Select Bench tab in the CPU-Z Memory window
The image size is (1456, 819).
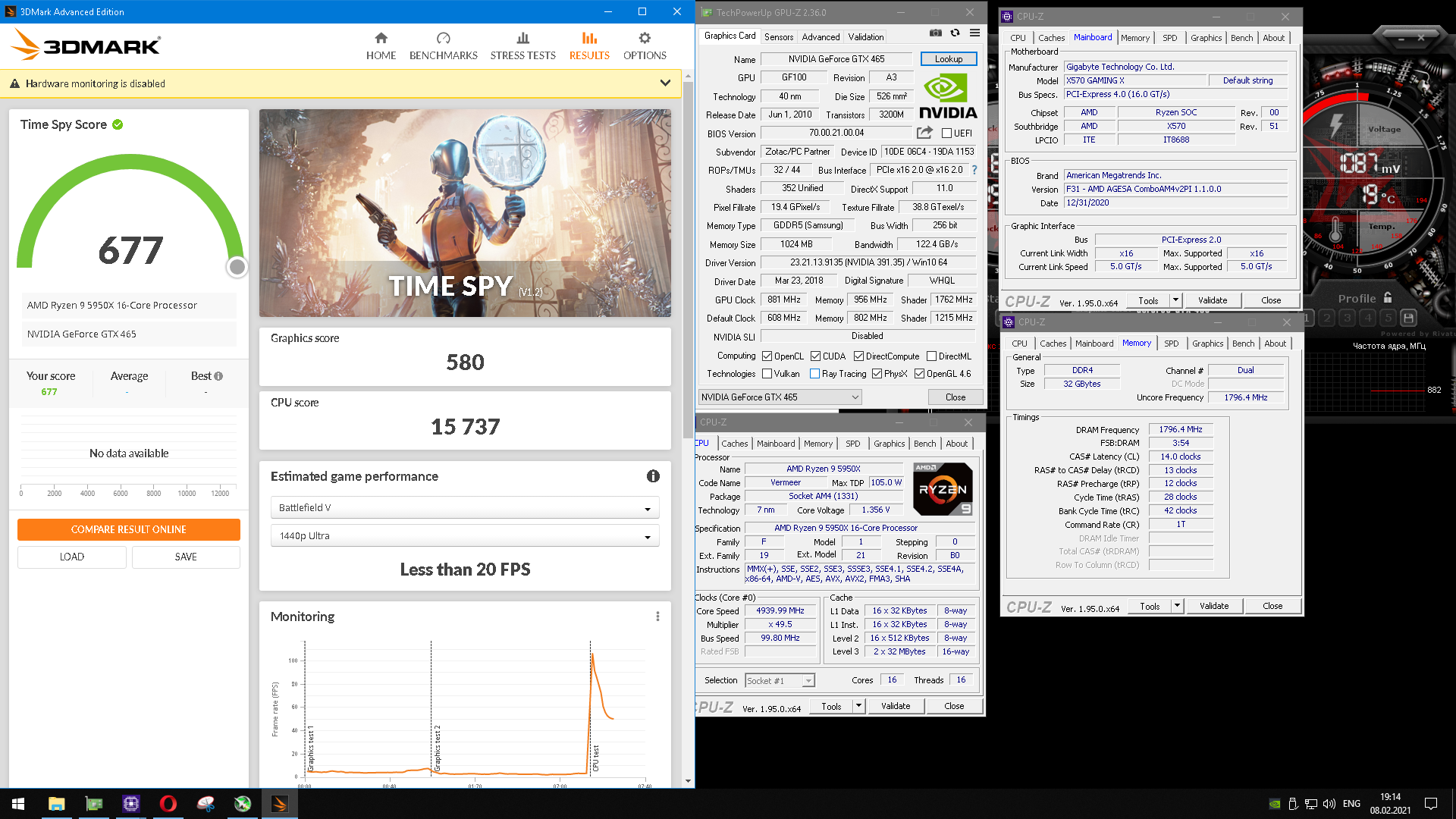pos(1243,344)
